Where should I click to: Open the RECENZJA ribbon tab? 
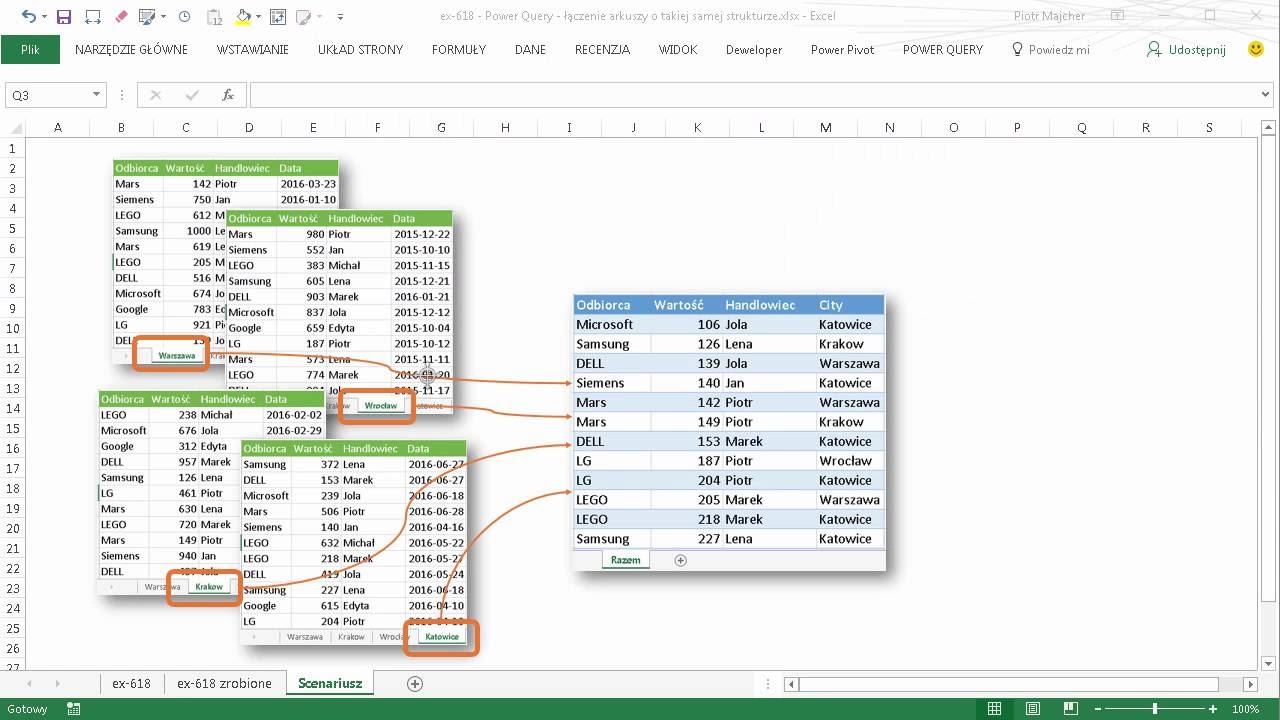pyautogui.click(x=602, y=49)
